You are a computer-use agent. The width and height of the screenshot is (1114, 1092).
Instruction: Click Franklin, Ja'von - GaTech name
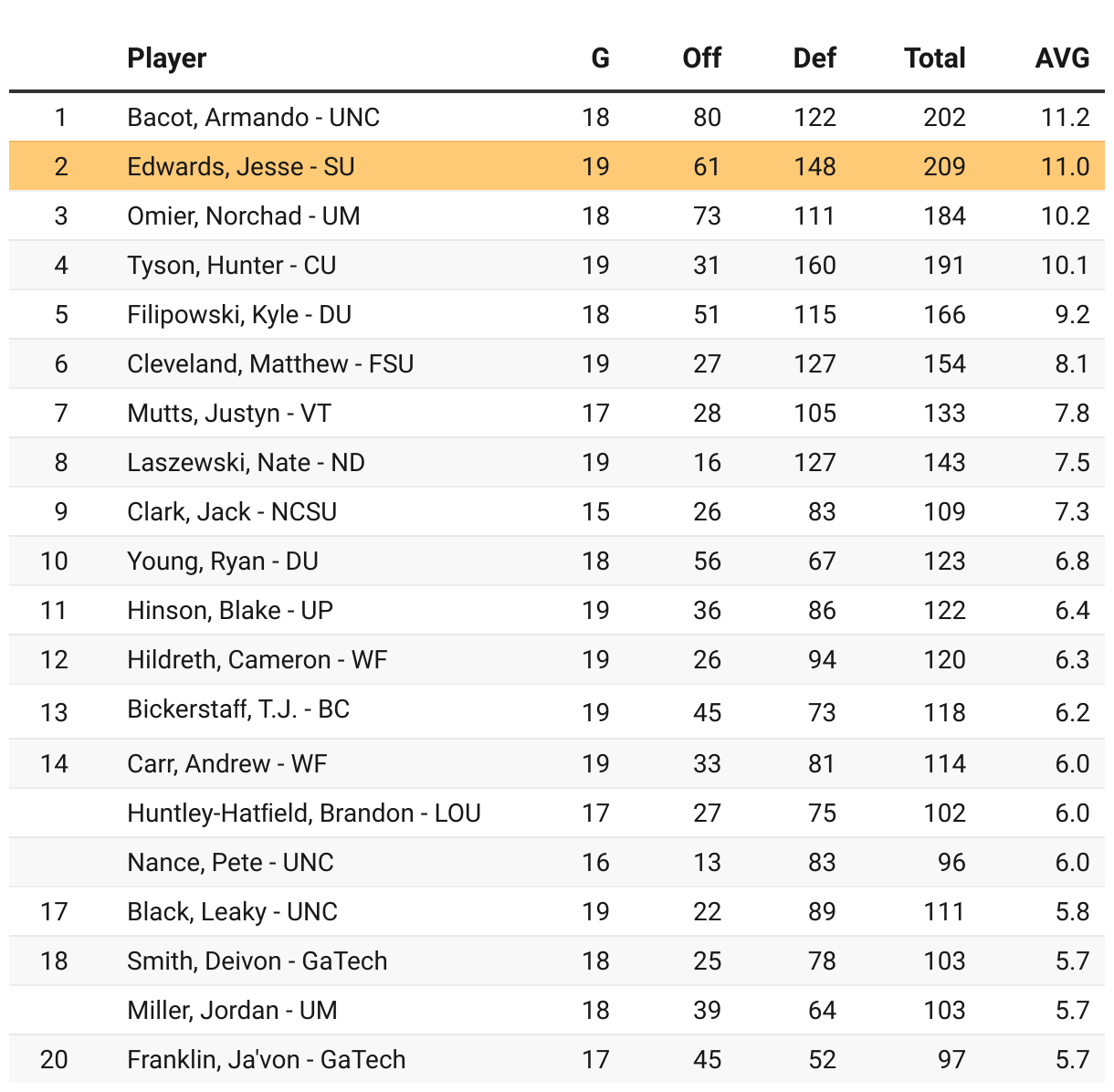tap(267, 1059)
